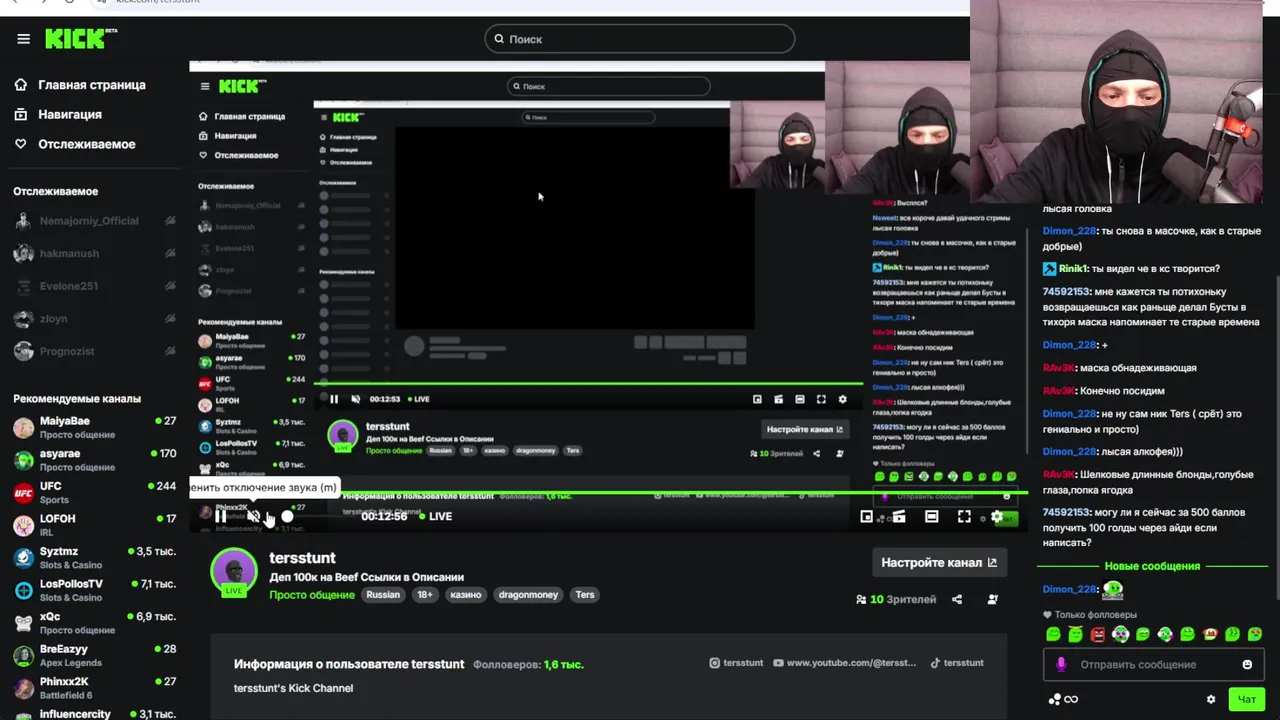This screenshot has height=720, width=1280.
Task: Click the main search field labeled Поиск
Action: pos(640,39)
